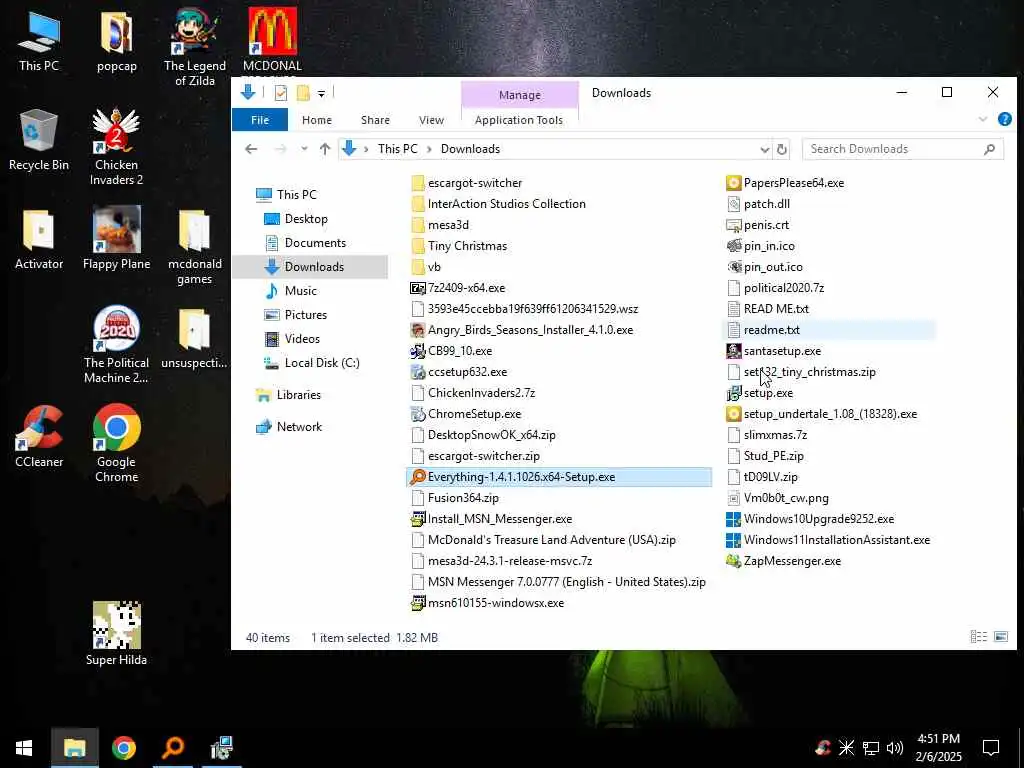Open the Recycle Bin
The width and height of the screenshot is (1024, 768).
tap(39, 140)
